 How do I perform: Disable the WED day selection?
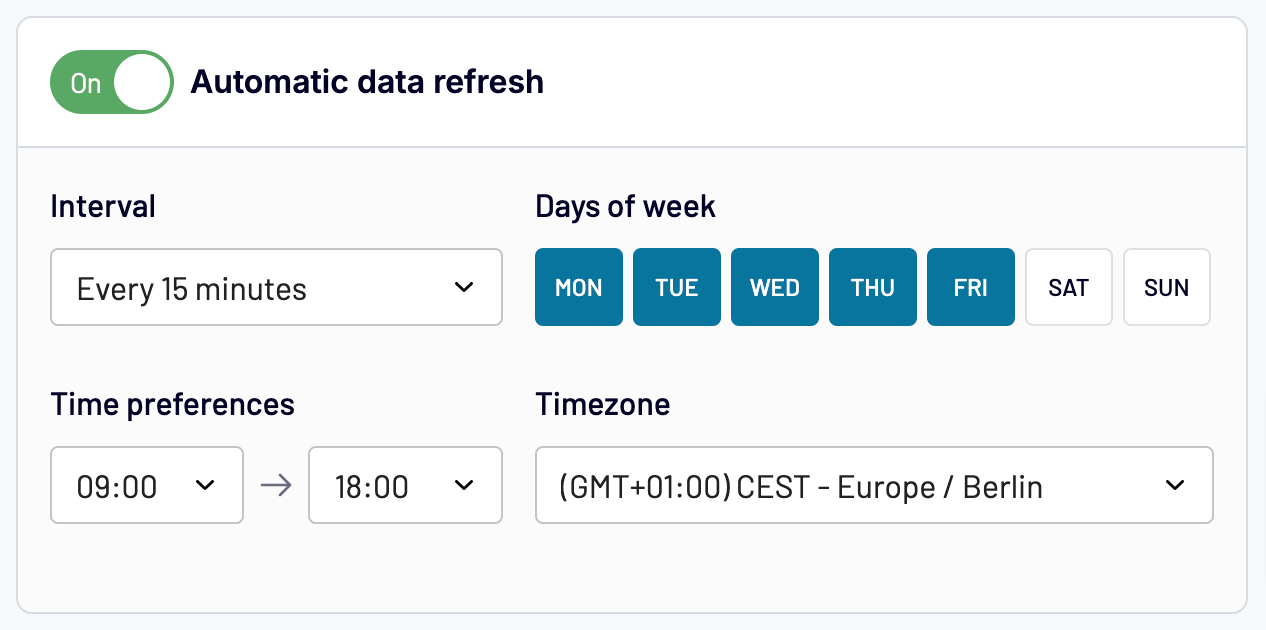[774, 287]
